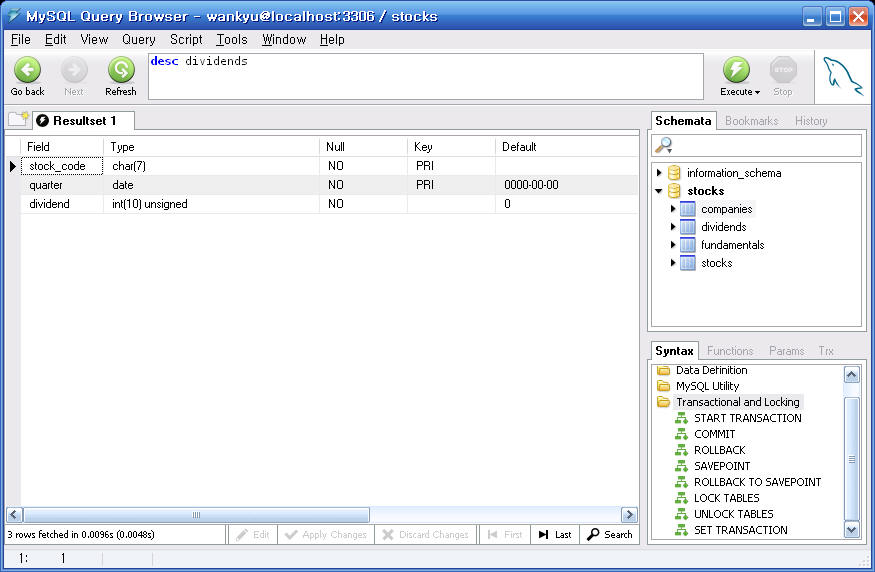The height and width of the screenshot is (572, 875).
Task: Click the int(10) unsigned type cell
Action: coord(211,204)
